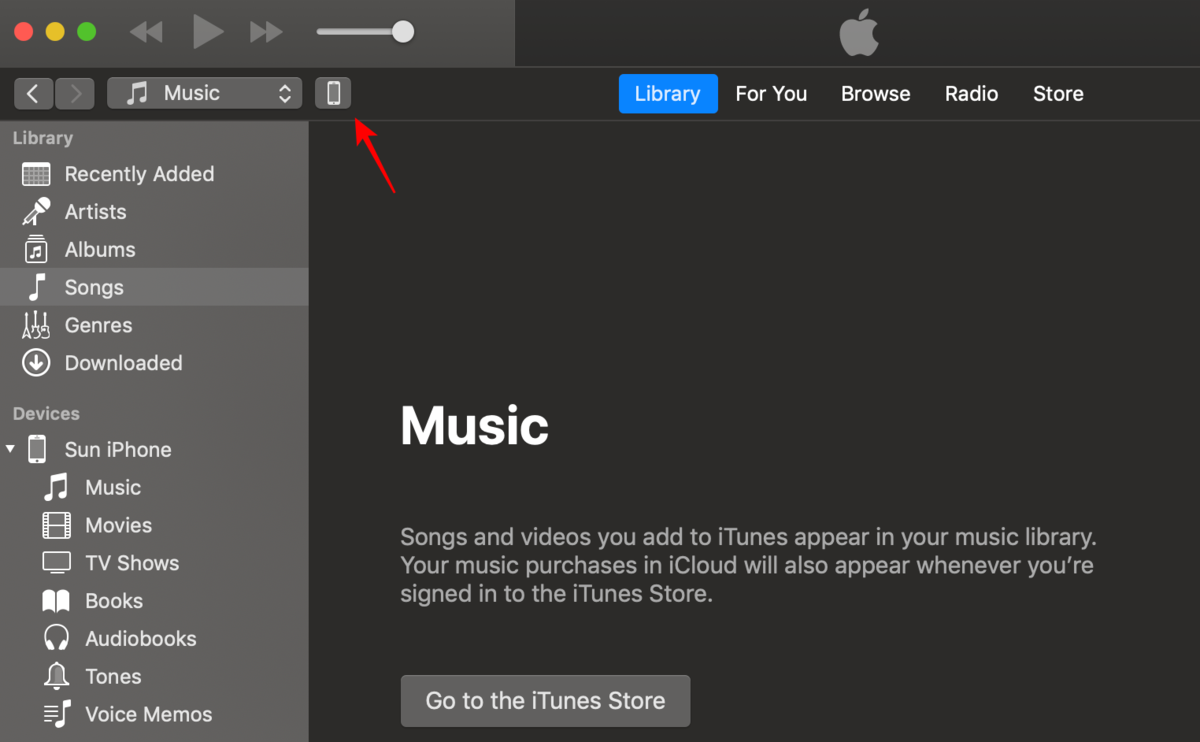Click the Genres guitars icon

[36, 325]
